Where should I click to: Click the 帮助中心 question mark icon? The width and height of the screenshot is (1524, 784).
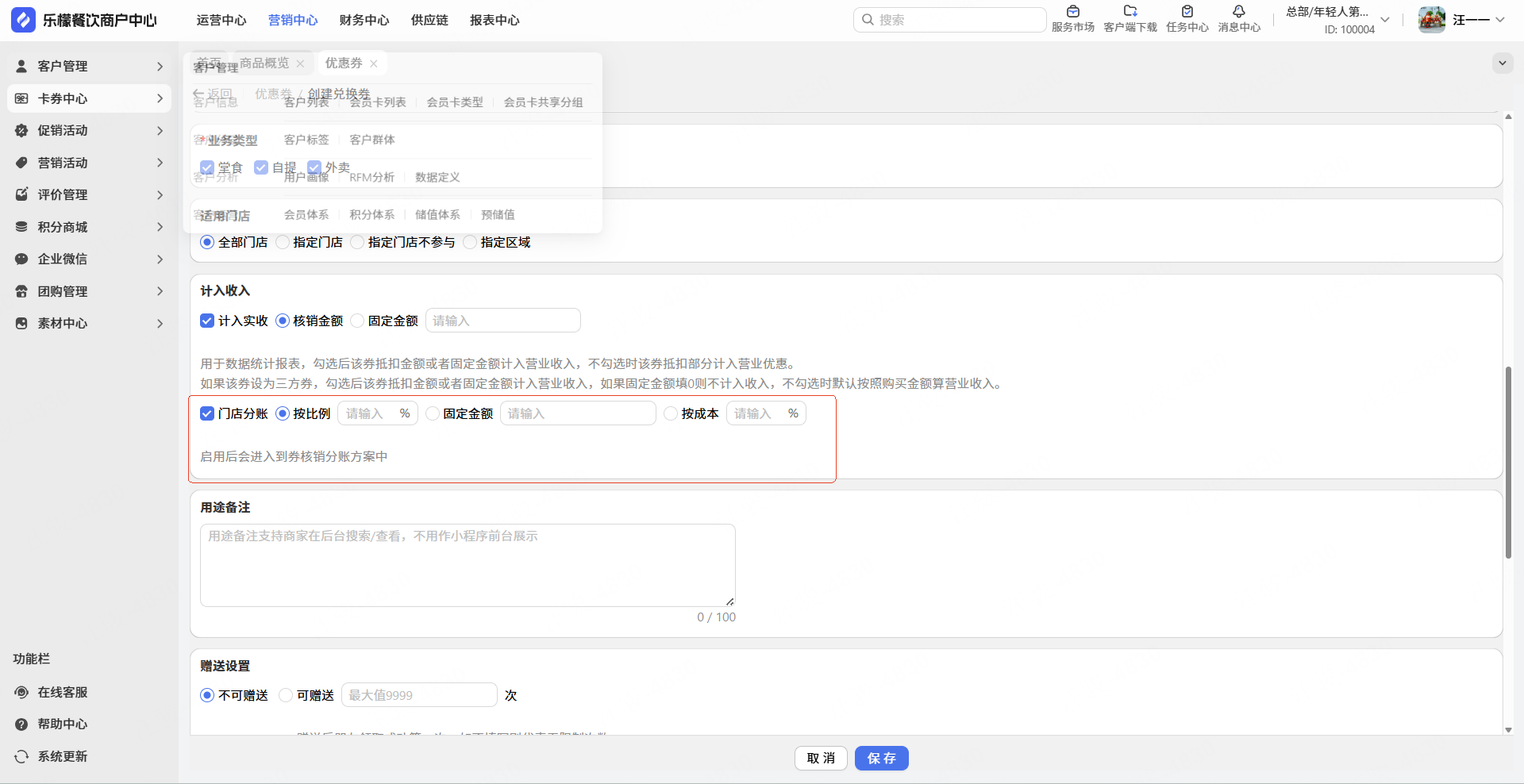coord(21,724)
